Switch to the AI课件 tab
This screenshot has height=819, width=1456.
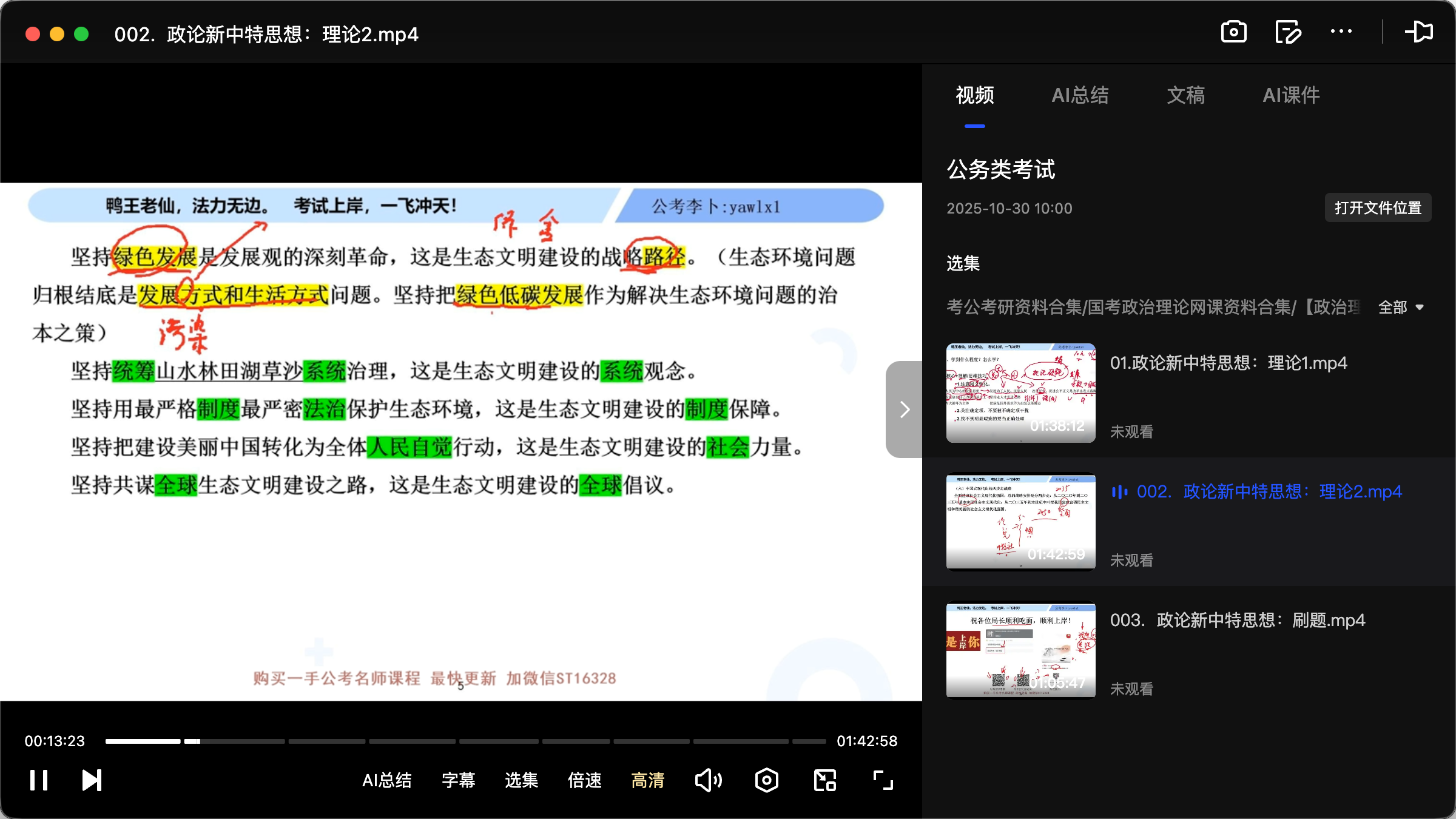[x=1291, y=95]
